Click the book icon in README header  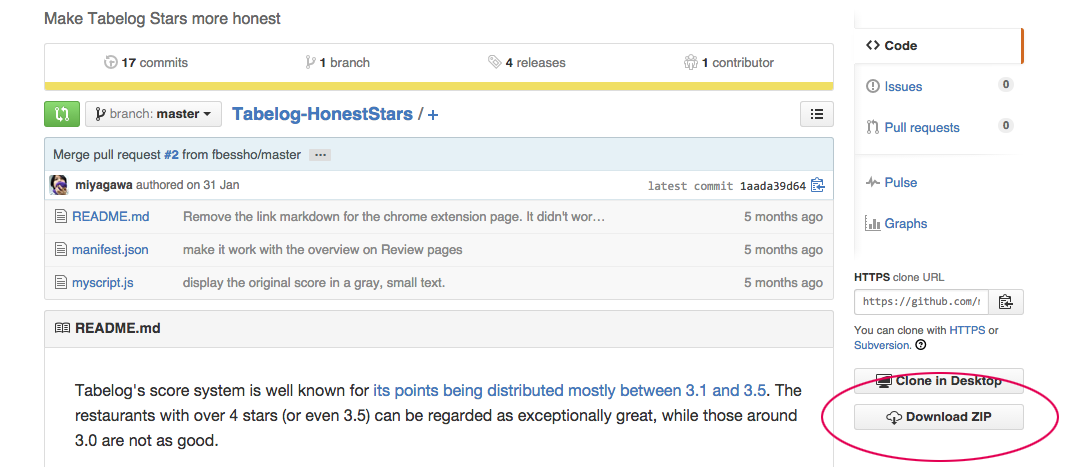(62, 328)
